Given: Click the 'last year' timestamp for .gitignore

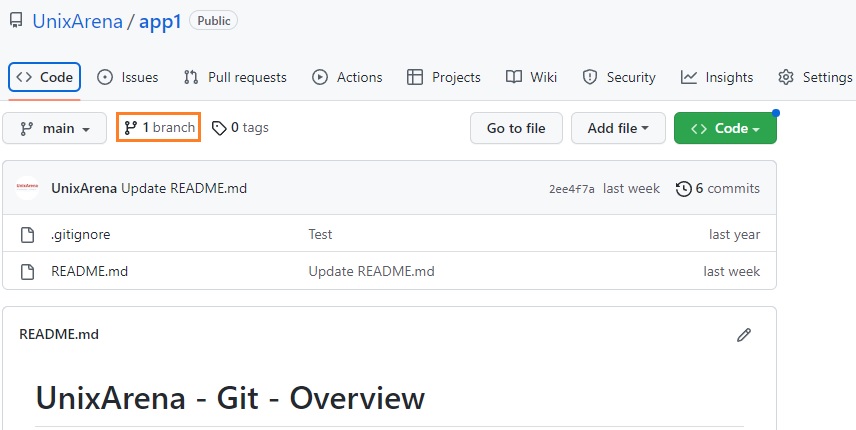Looking at the screenshot, I should coord(734,234).
